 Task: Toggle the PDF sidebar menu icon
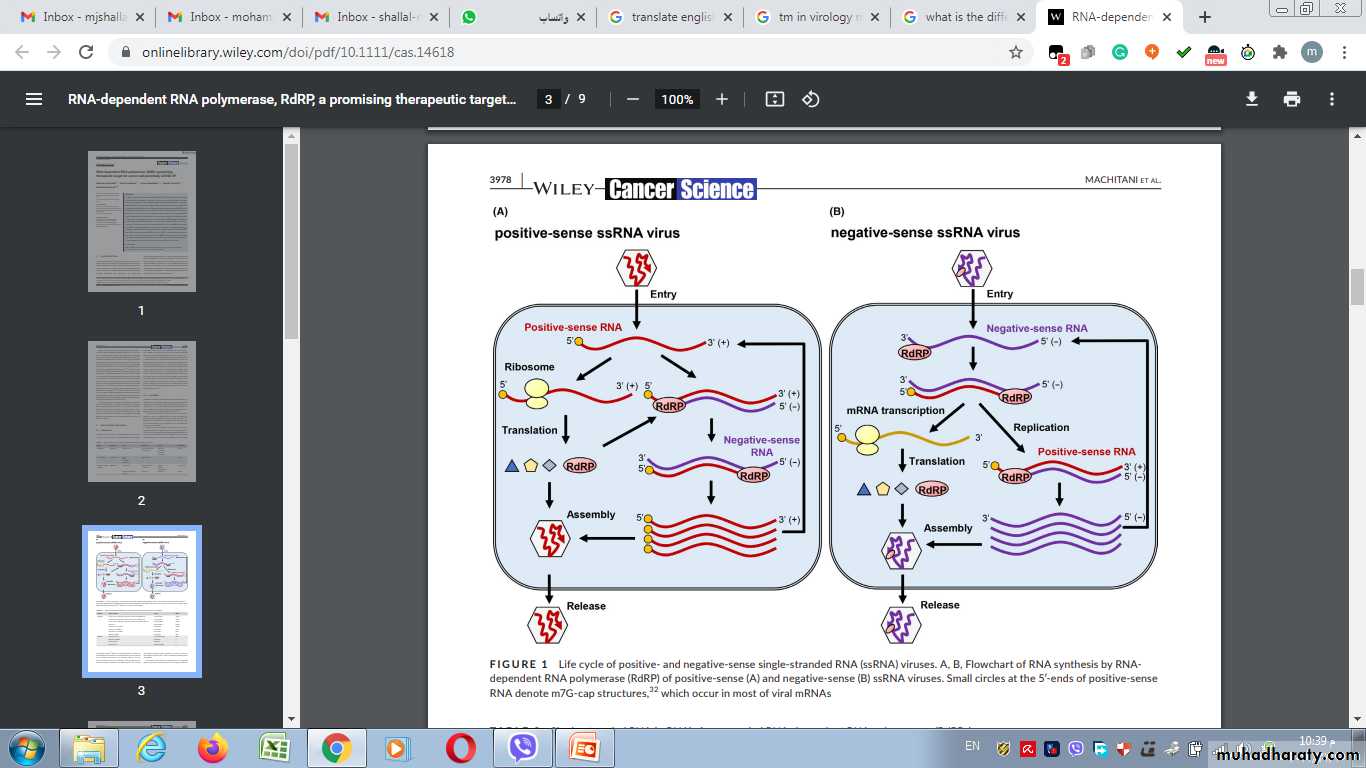pyautogui.click(x=33, y=99)
